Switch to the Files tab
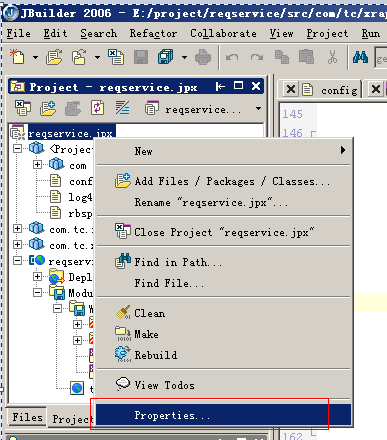 point(27,417)
